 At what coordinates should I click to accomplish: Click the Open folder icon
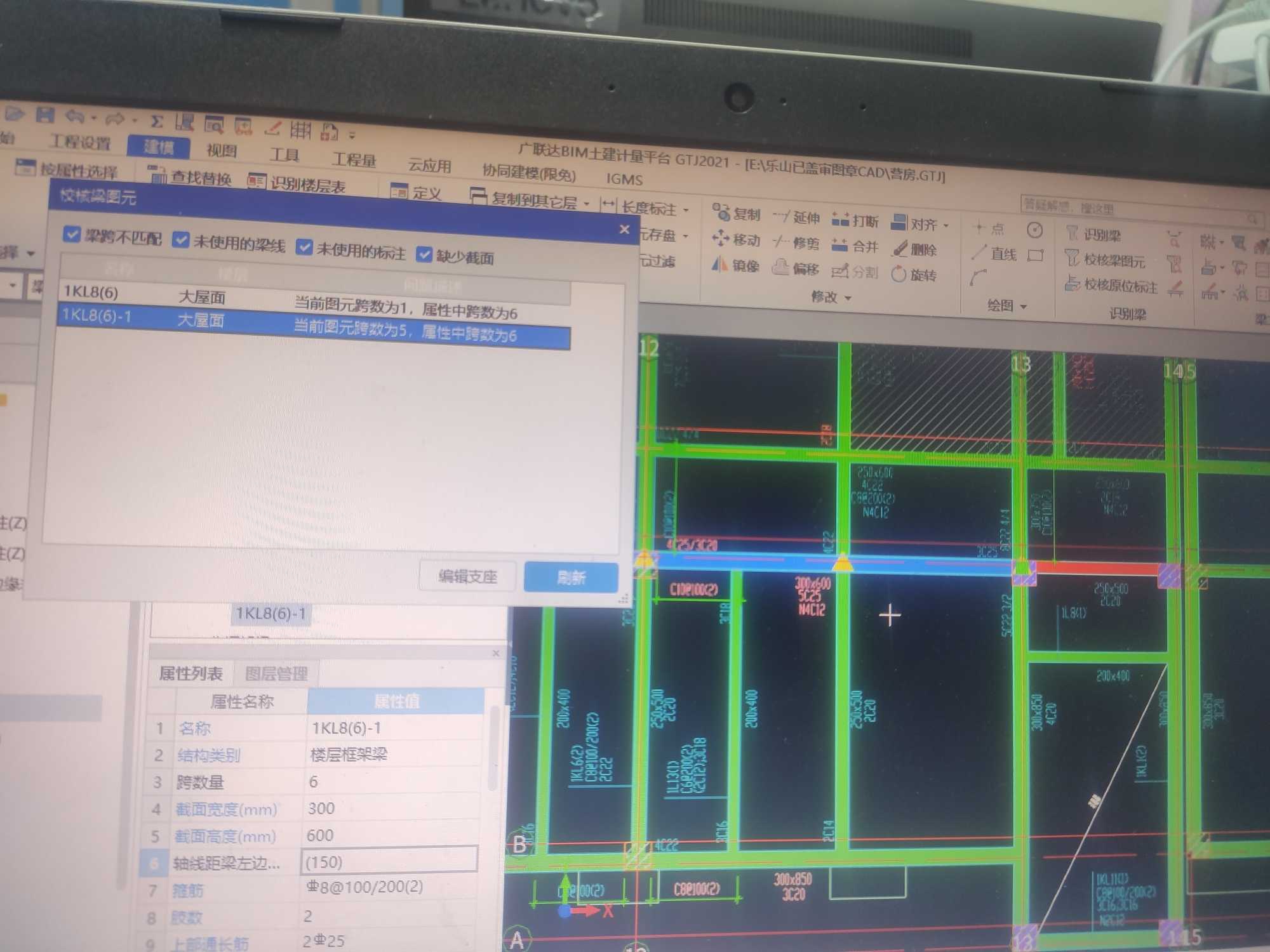(15, 114)
